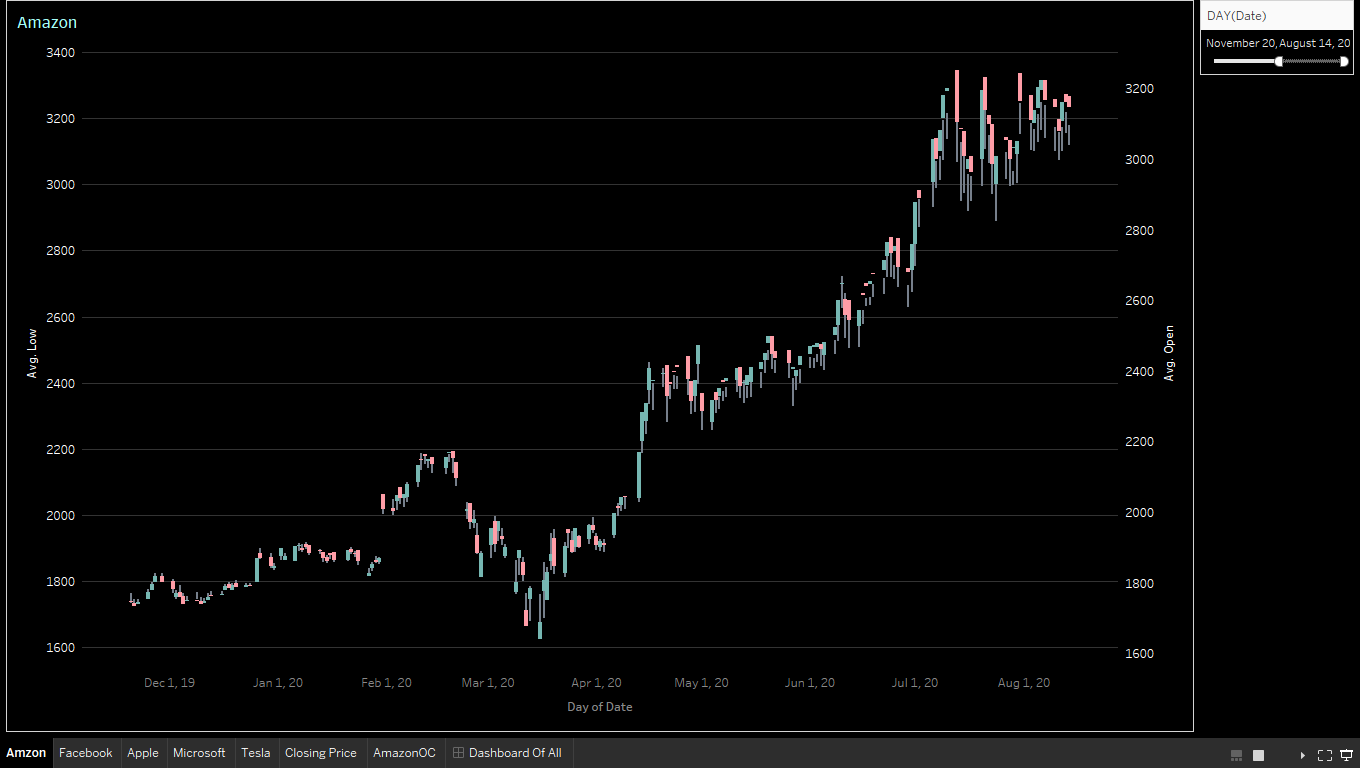Image resolution: width=1360 pixels, height=768 pixels.
Task: Enter full screen mode
Action: (x=1325, y=754)
